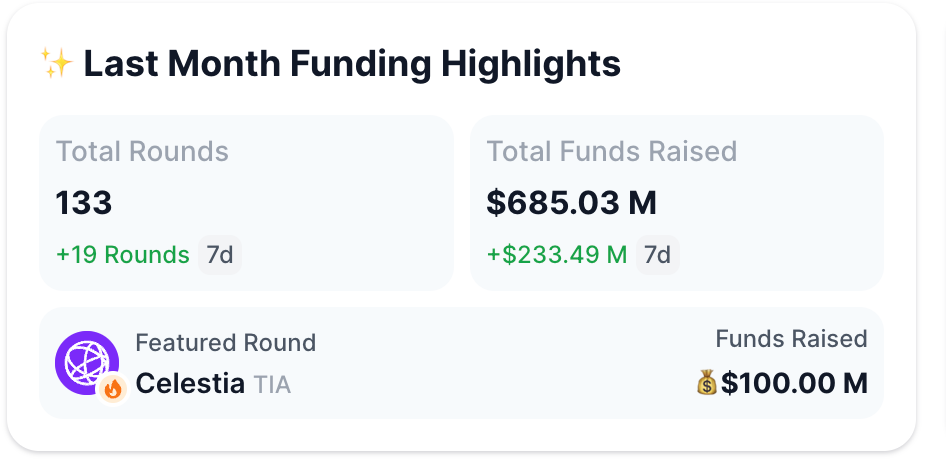Click the Celestia purple globe logo
946x466 pixels.
tap(87, 363)
